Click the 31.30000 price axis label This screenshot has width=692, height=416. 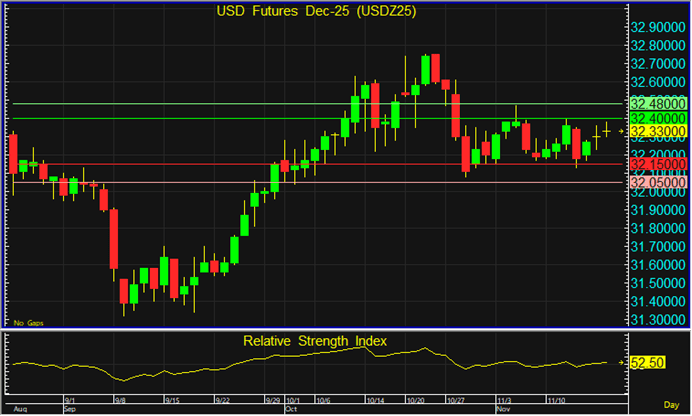click(657, 319)
